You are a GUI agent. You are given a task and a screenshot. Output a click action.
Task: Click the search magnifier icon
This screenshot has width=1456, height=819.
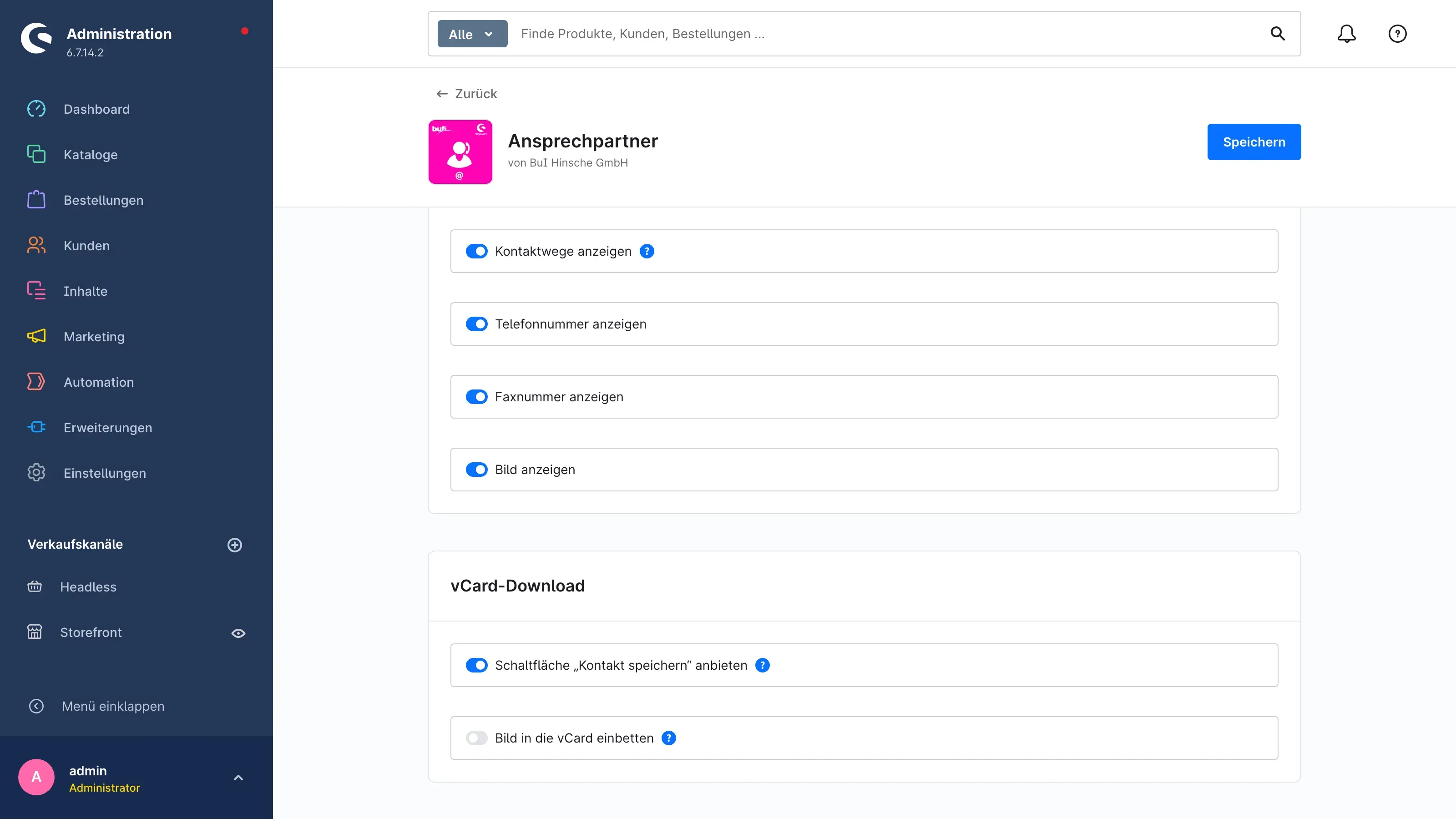(x=1277, y=34)
